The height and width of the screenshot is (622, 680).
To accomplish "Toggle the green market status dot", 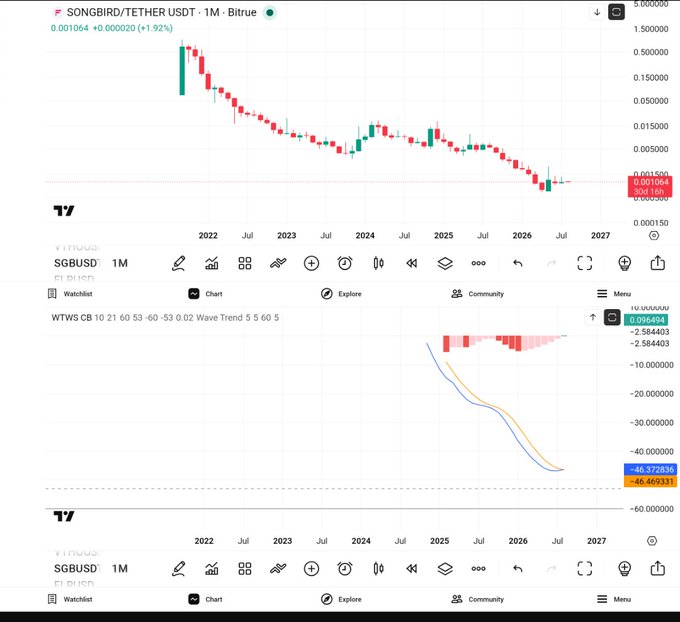I will tap(270, 13).
